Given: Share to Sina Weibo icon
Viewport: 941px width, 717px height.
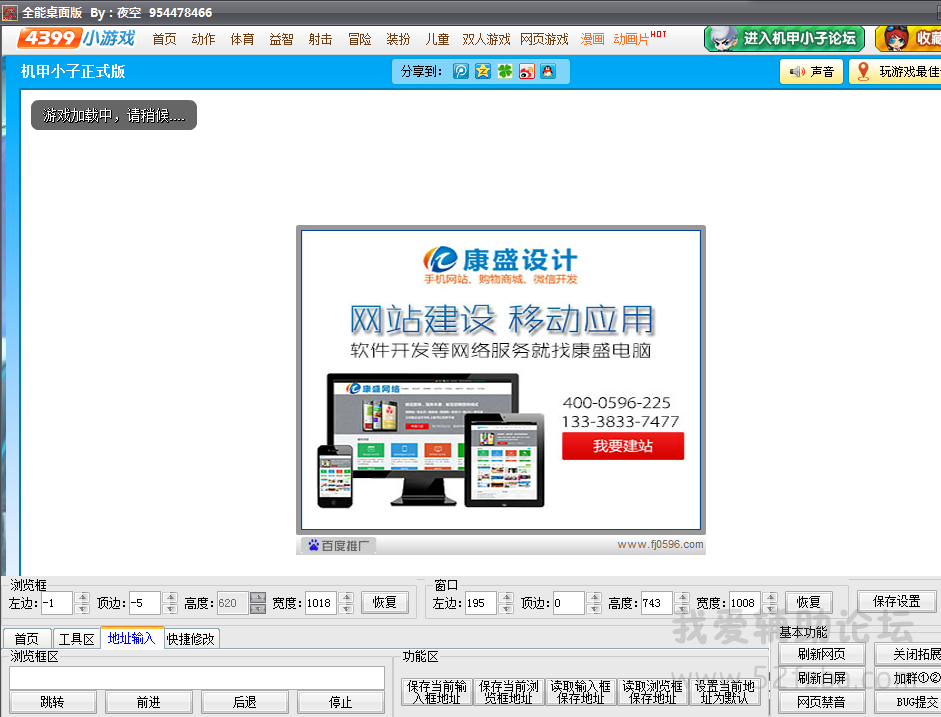Looking at the screenshot, I should (x=526, y=71).
